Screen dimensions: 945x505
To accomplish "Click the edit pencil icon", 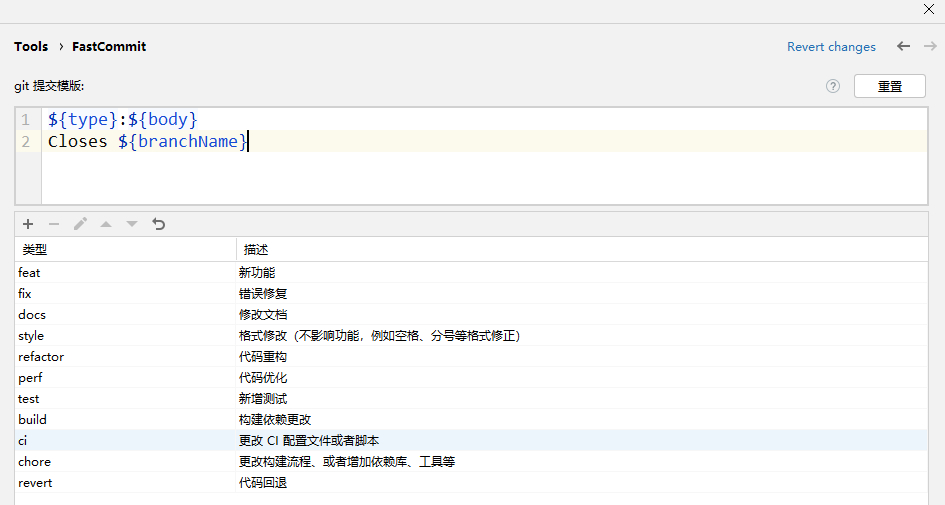I will click(80, 224).
